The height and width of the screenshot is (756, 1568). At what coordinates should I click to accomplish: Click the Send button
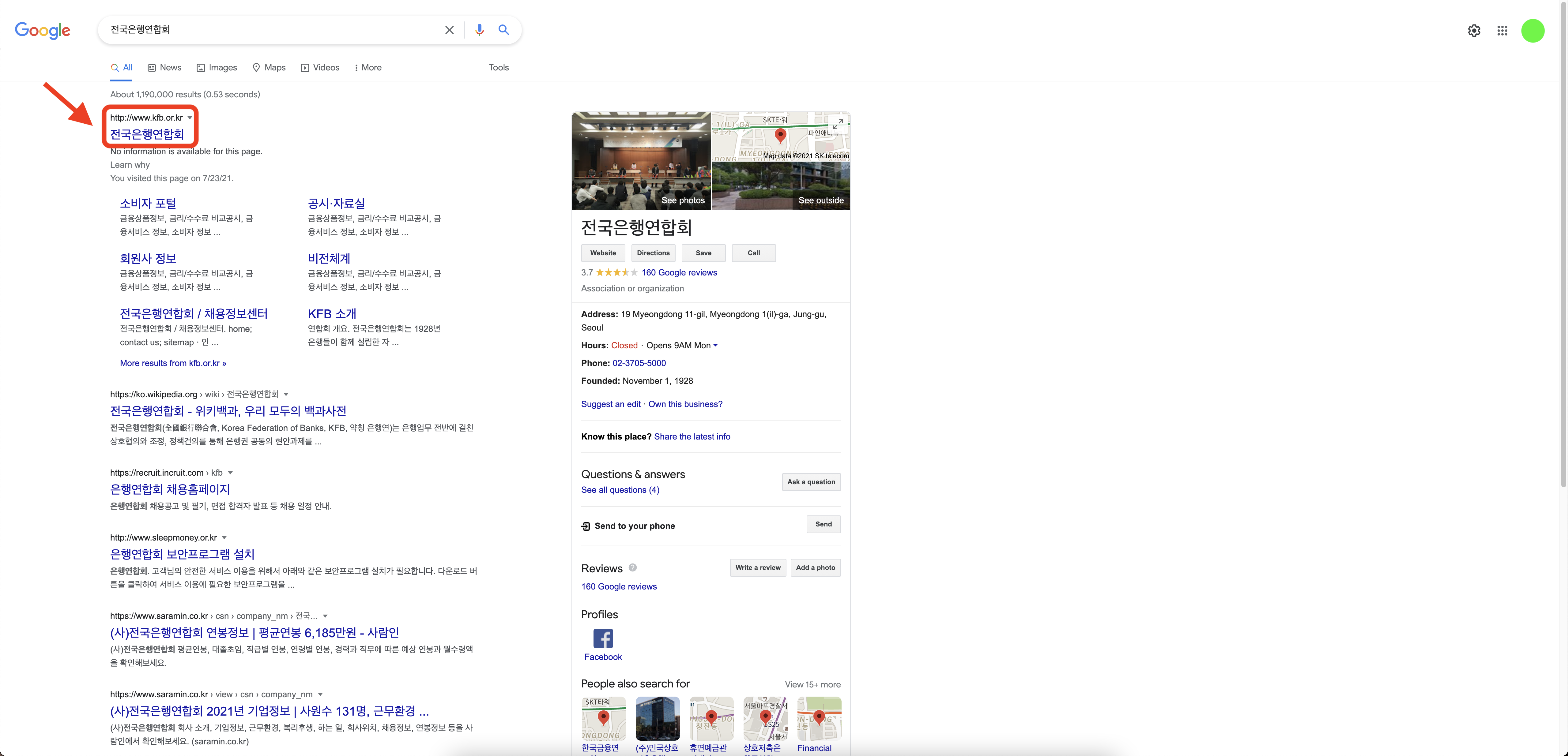tap(823, 524)
